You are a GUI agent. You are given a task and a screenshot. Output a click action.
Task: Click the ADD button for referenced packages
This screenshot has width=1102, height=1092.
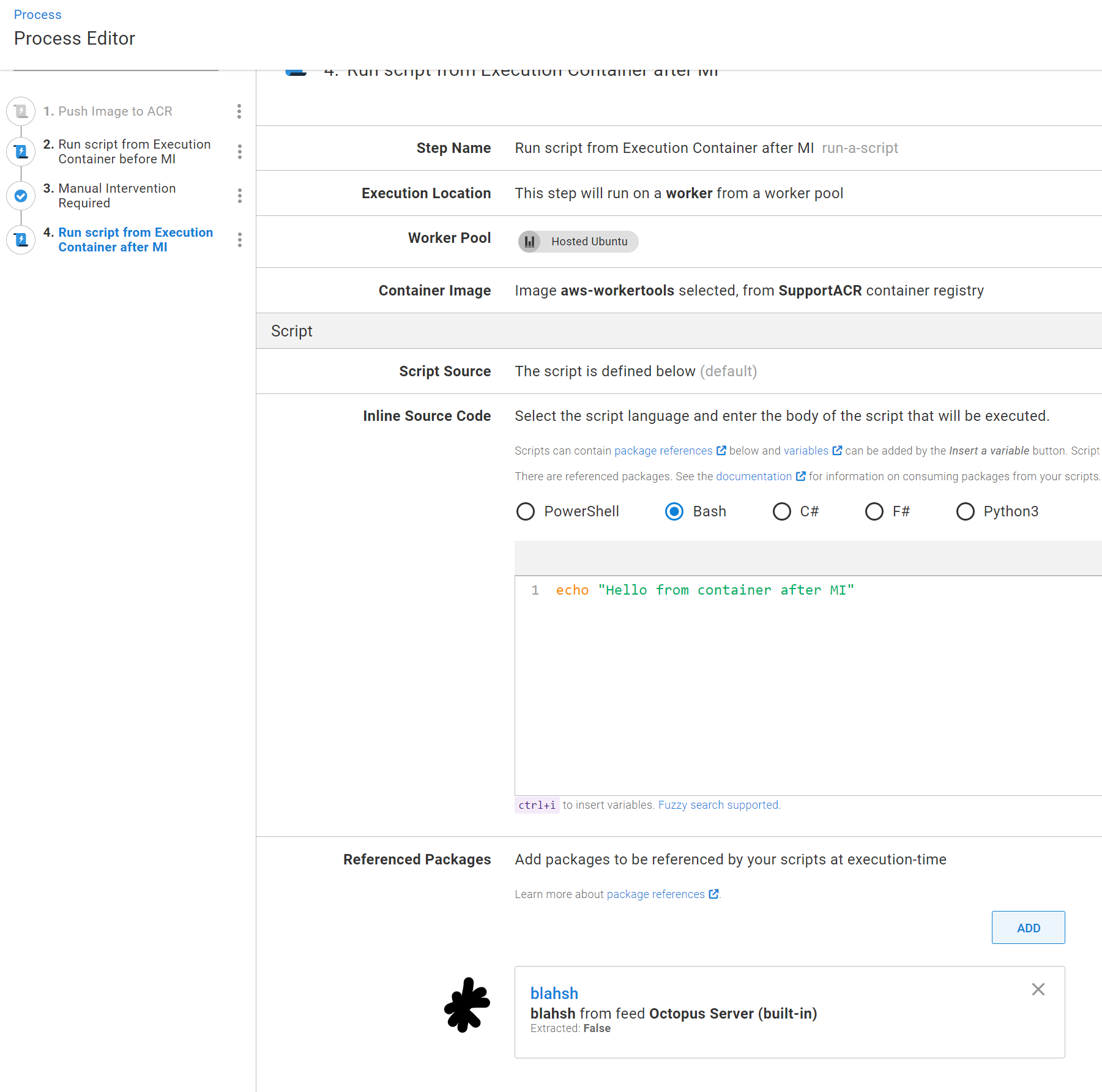click(1028, 927)
